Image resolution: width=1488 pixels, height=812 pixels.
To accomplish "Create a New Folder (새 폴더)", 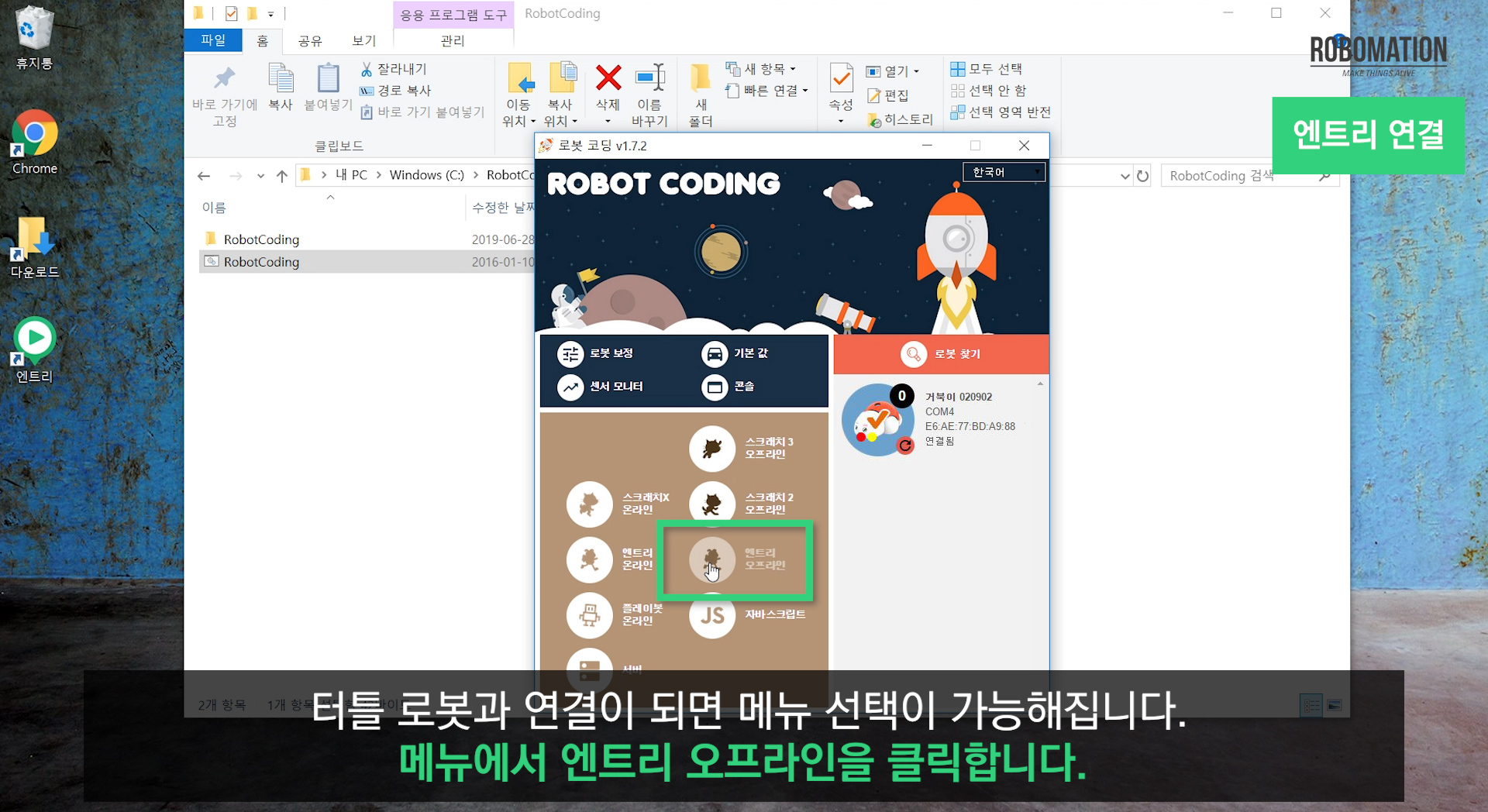I will [x=701, y=96].
